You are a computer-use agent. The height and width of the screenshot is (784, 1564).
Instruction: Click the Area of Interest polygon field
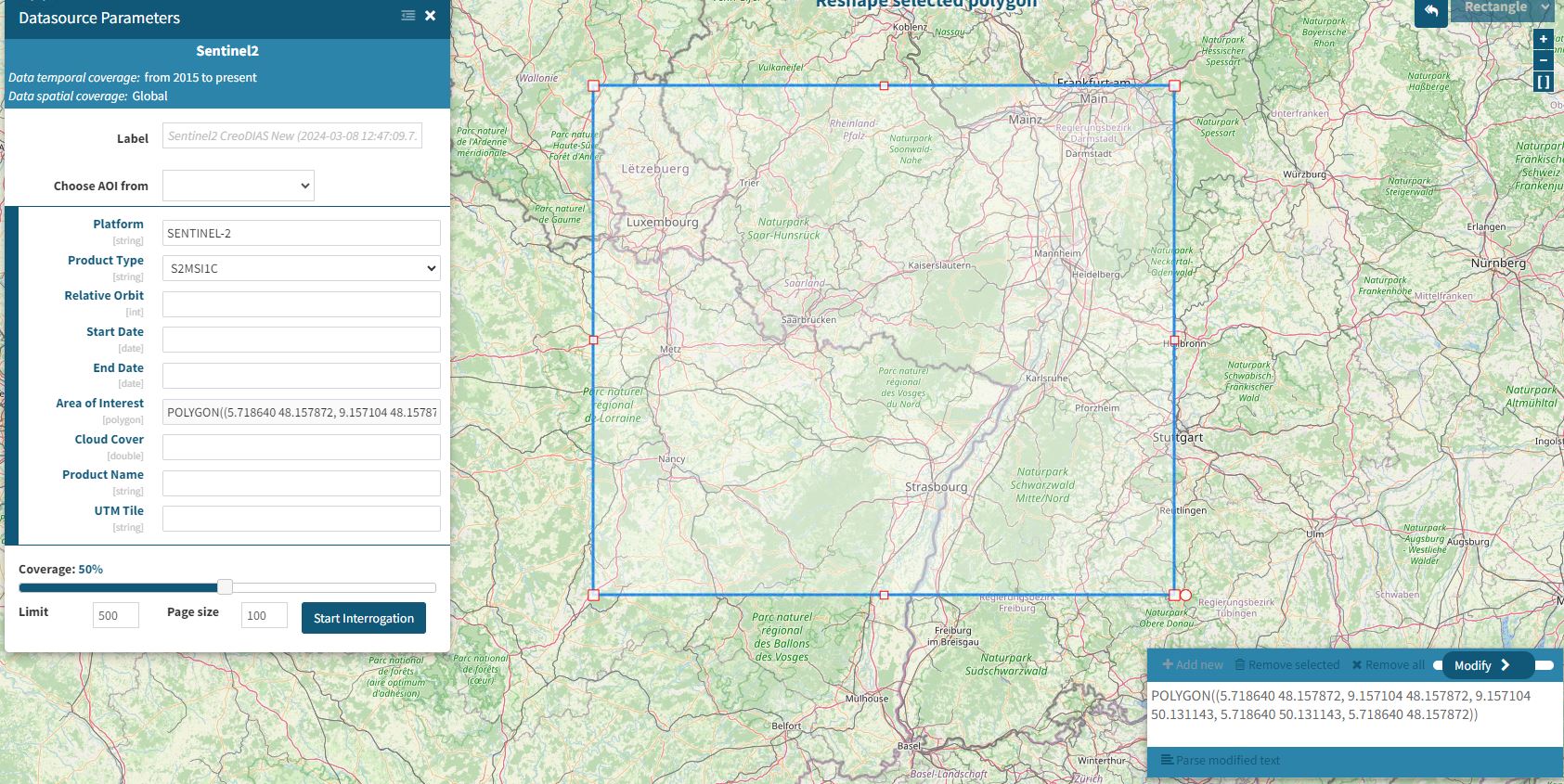(x=302, y=412)
